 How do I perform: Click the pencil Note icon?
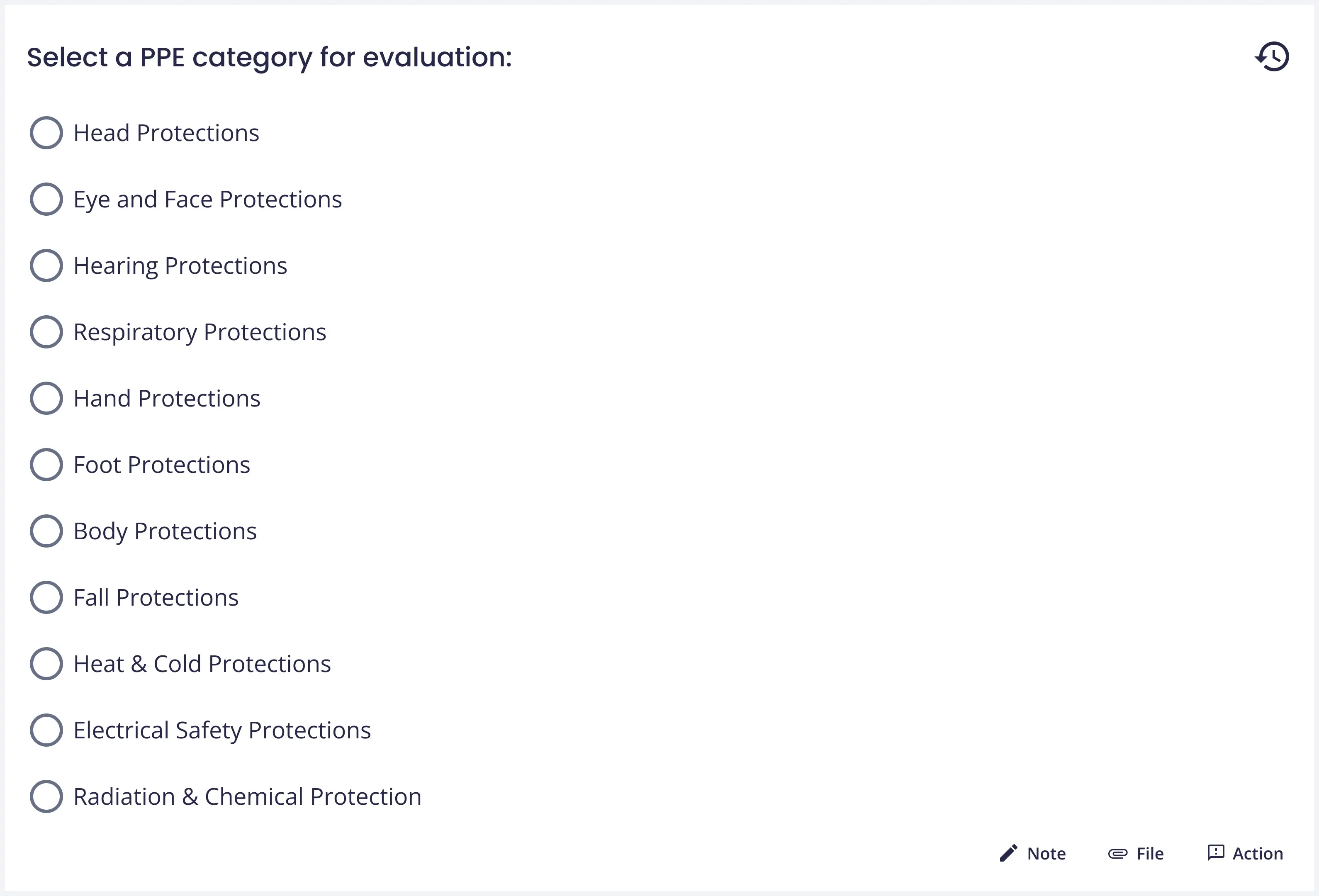click(x=1008, y=853)
